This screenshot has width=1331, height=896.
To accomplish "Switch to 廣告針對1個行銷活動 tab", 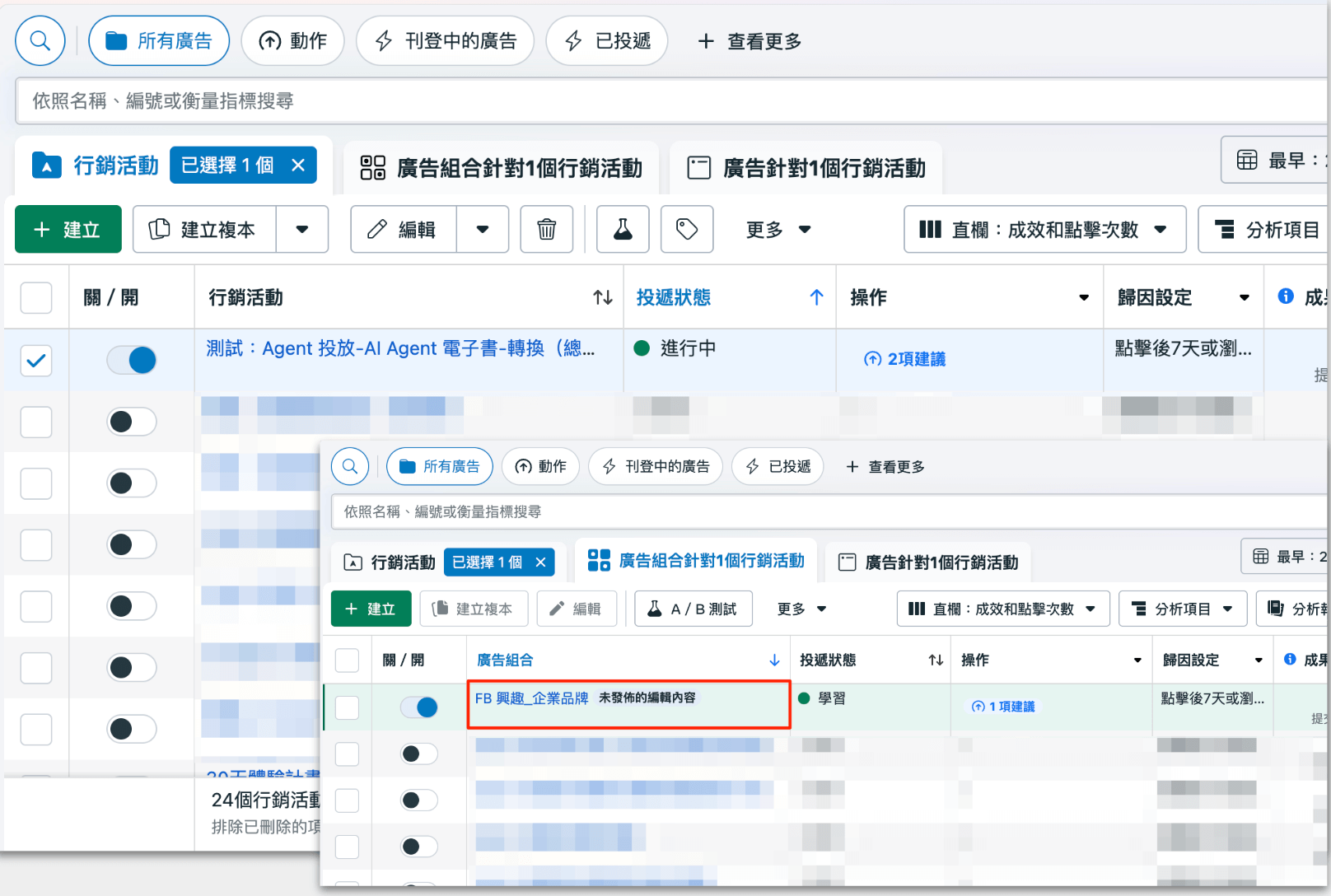I will pyautogui.click(x=806, y=168).
